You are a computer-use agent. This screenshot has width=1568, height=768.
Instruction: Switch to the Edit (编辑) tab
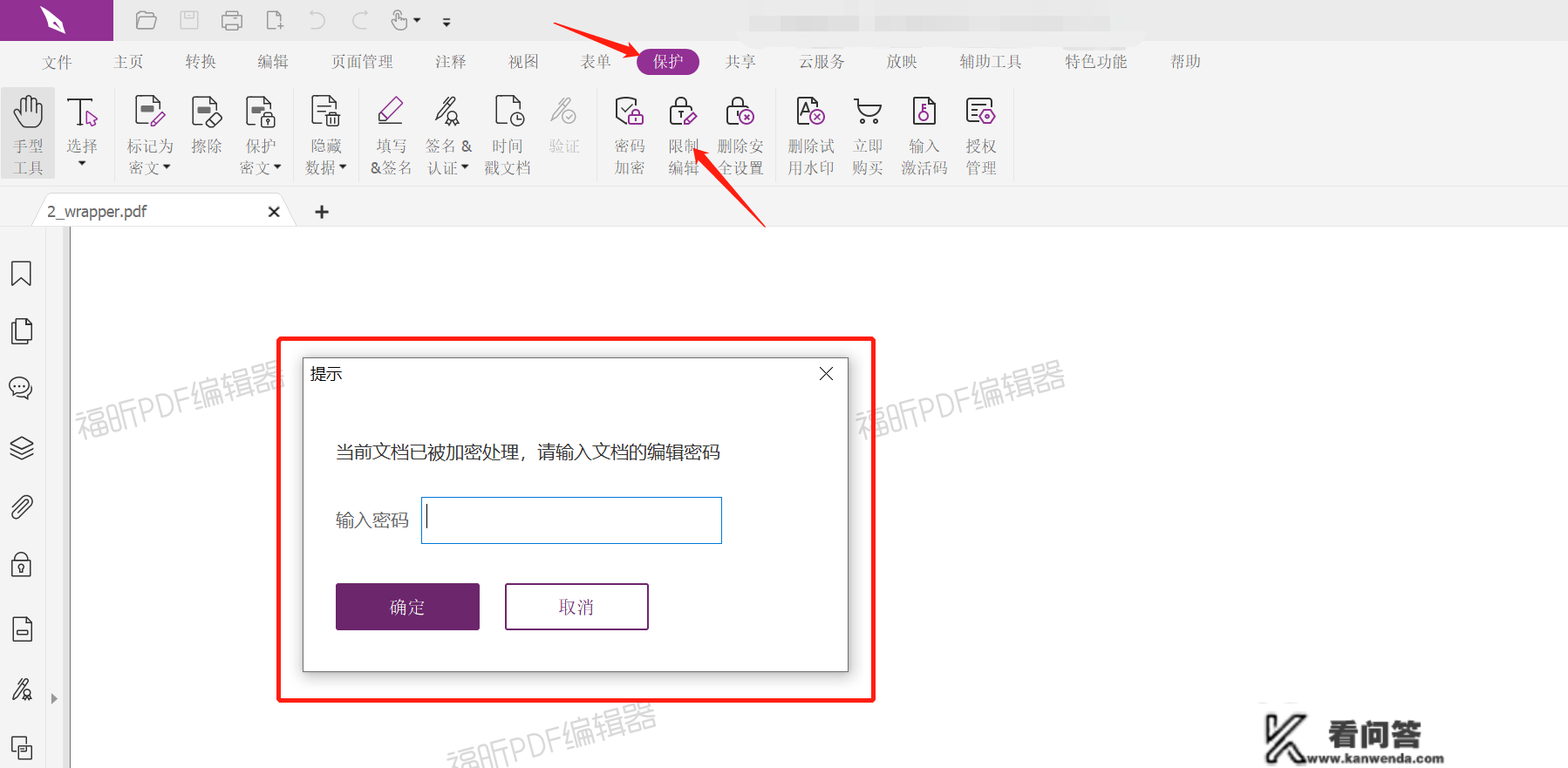coord(273,62)
